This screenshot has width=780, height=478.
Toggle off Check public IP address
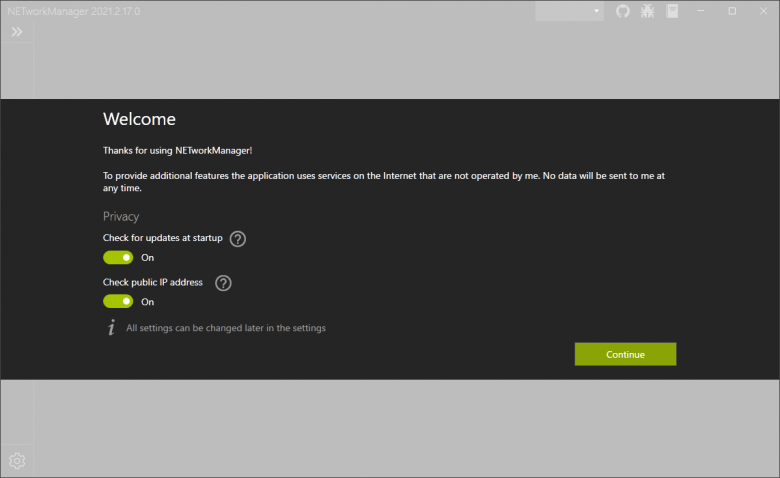[118, 301]
